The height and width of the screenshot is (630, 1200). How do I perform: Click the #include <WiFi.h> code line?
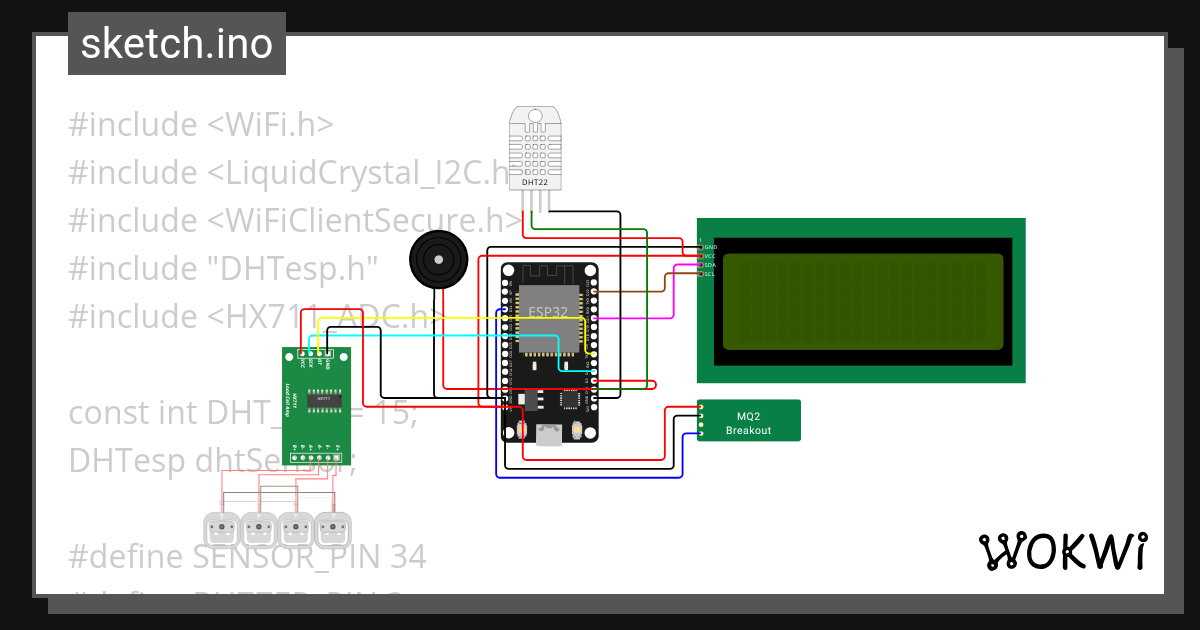click(200, 124)
